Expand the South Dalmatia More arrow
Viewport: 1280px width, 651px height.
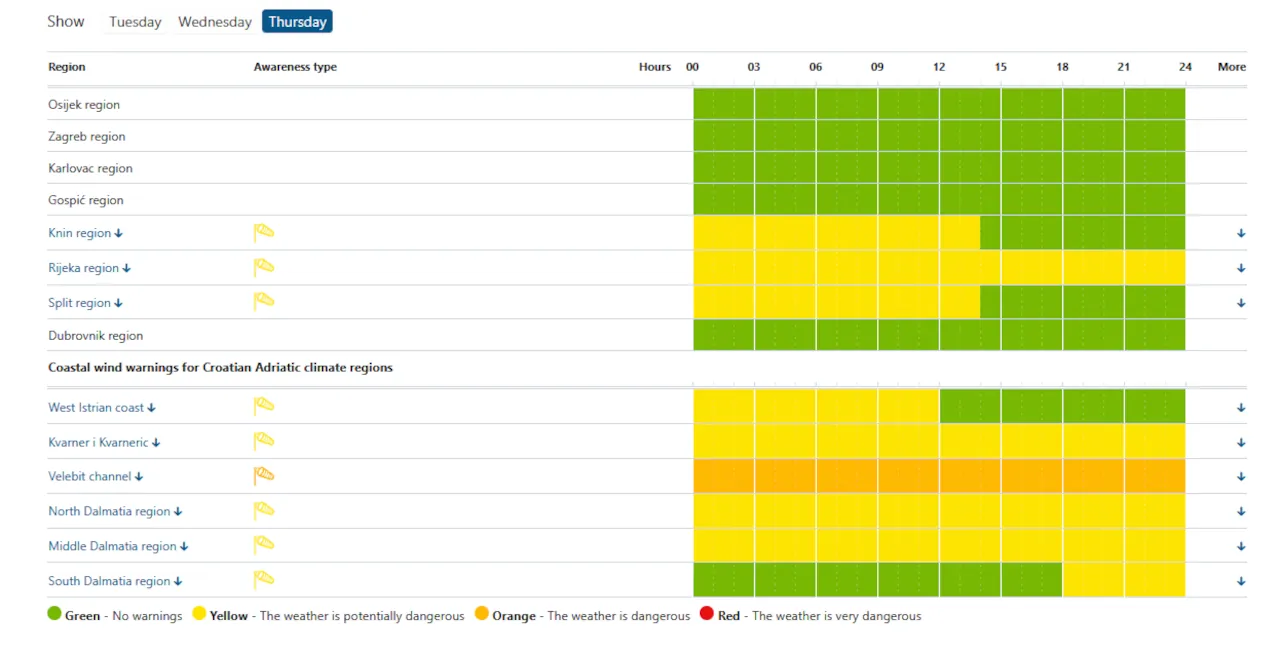(x=1241, y=581)
